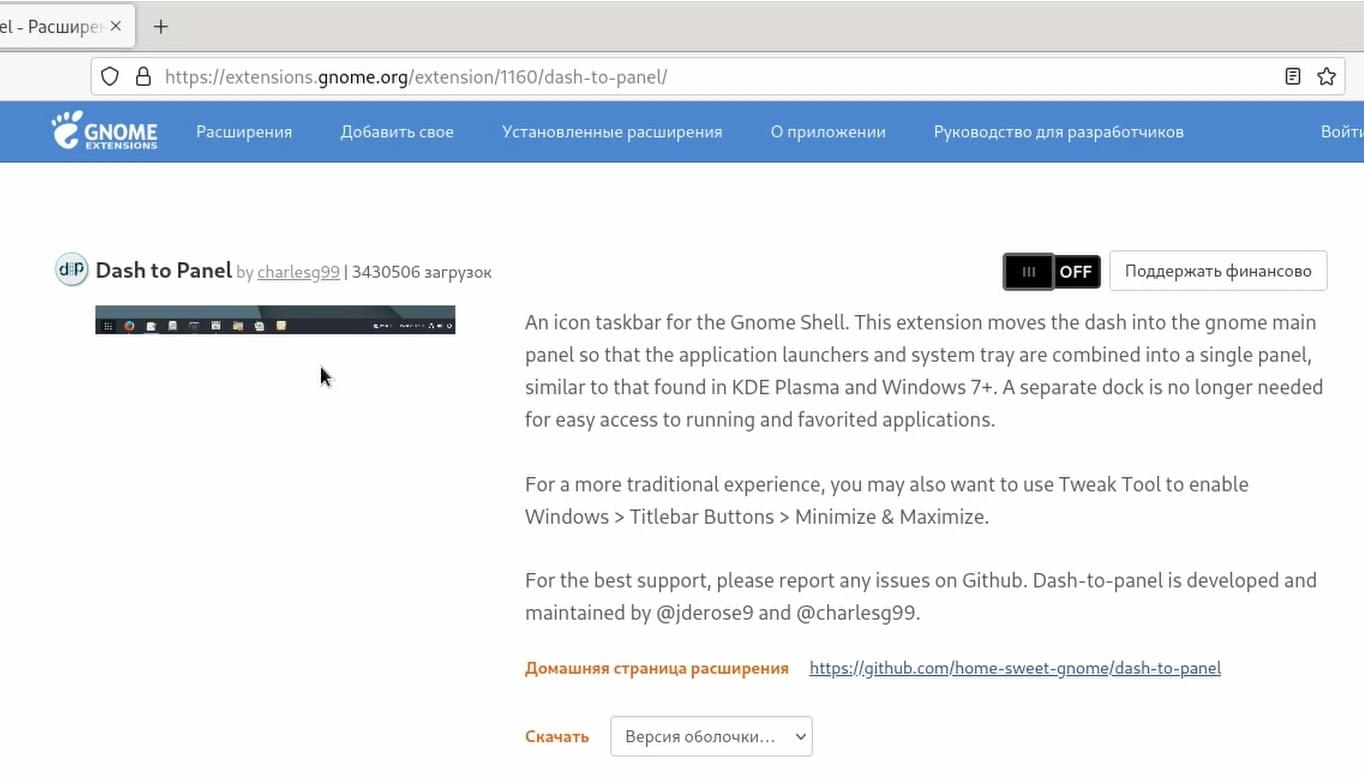Click the Войти login link
Image resolution: width=1364 pixels, height=778 pixels.
point(1342,132)
